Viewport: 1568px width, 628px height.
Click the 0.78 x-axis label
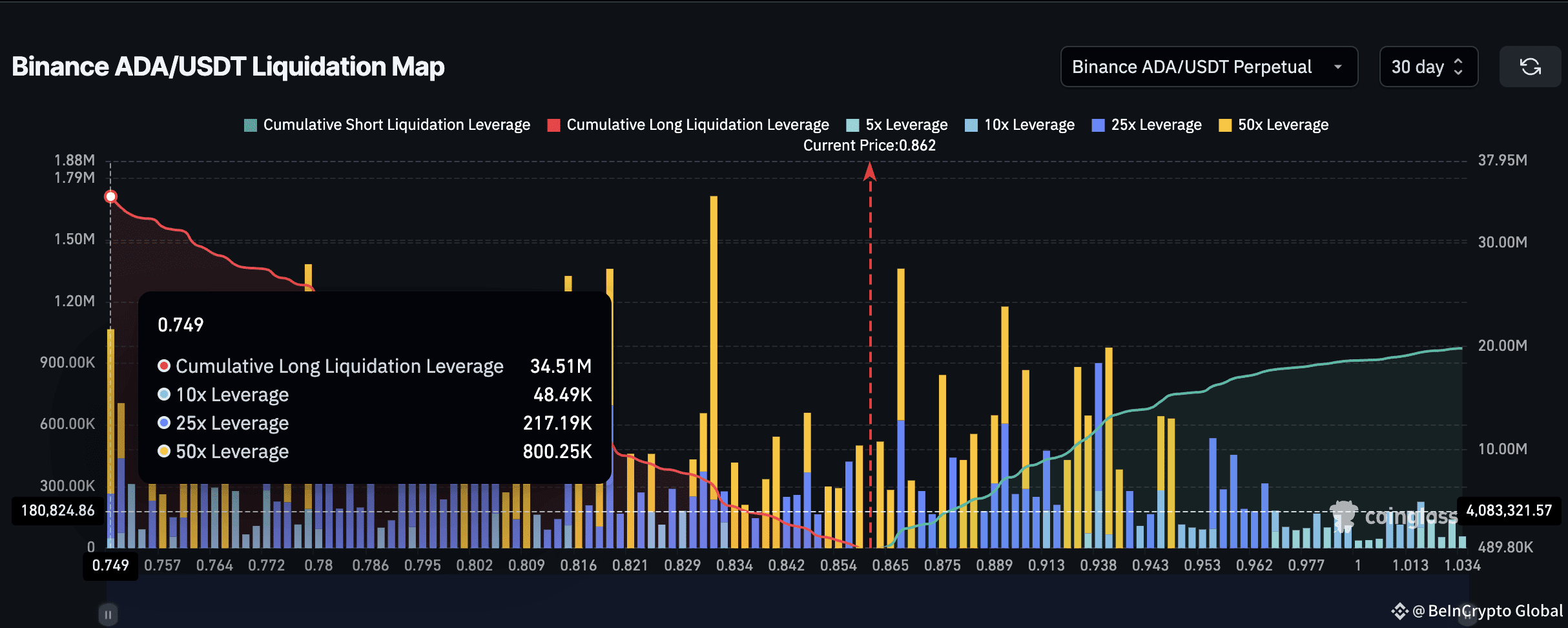point(318,565)
